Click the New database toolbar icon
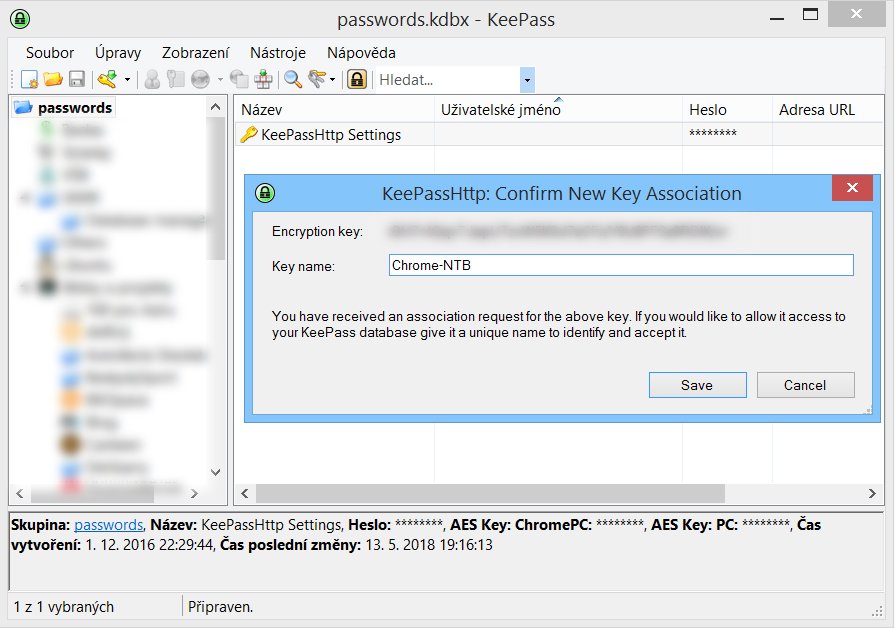Image resolution: width=895 pixels, height=628 pixels. pos(29,79)
